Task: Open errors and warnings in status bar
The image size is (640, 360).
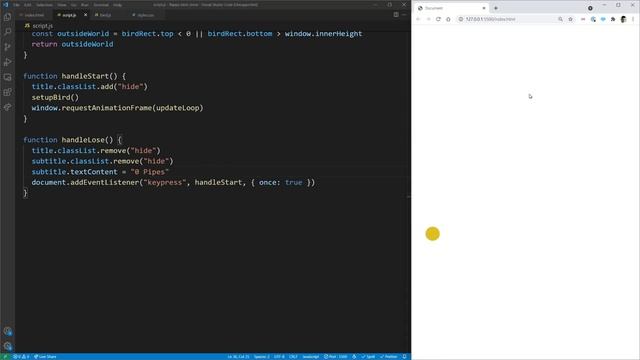Action: click(x=21, y=356)
